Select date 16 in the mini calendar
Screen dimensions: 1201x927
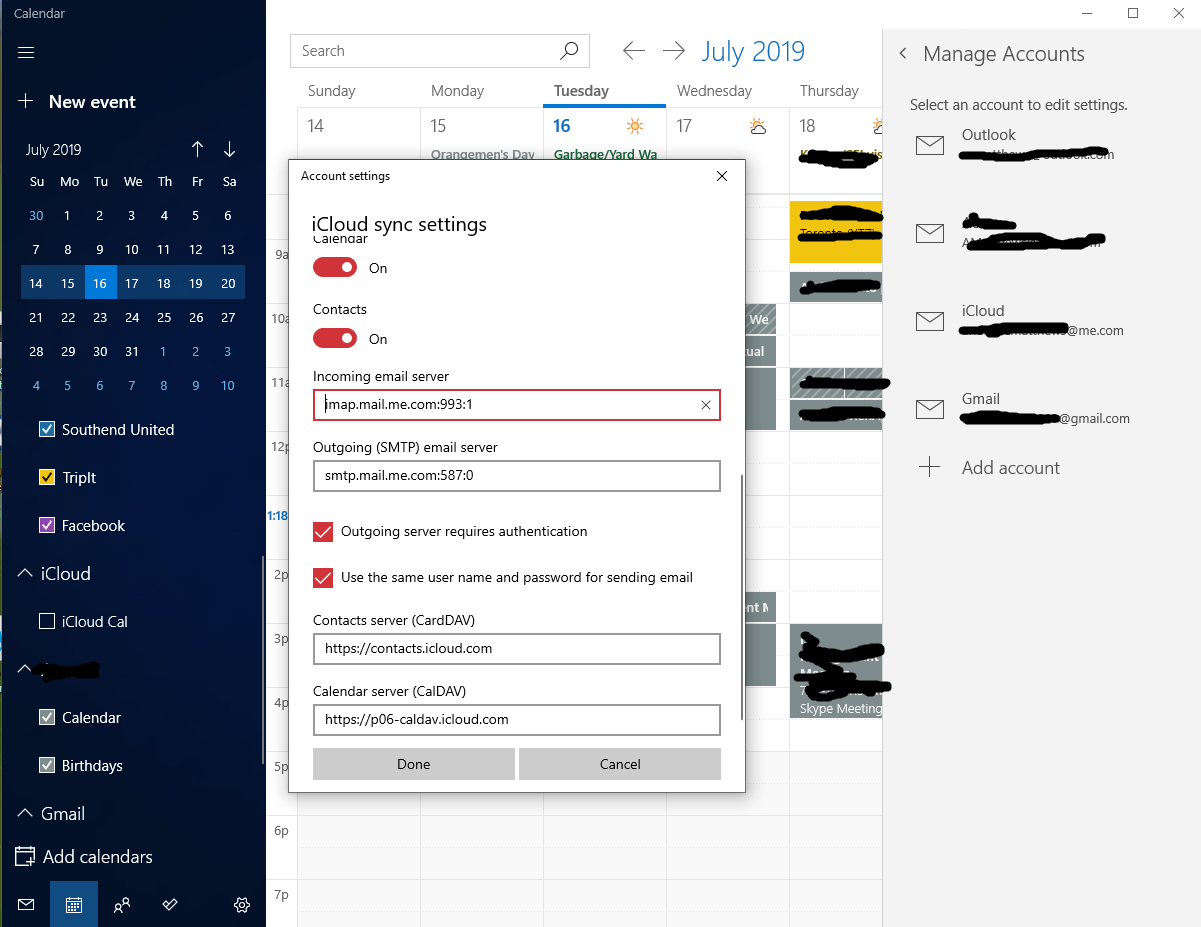[100, 283]
